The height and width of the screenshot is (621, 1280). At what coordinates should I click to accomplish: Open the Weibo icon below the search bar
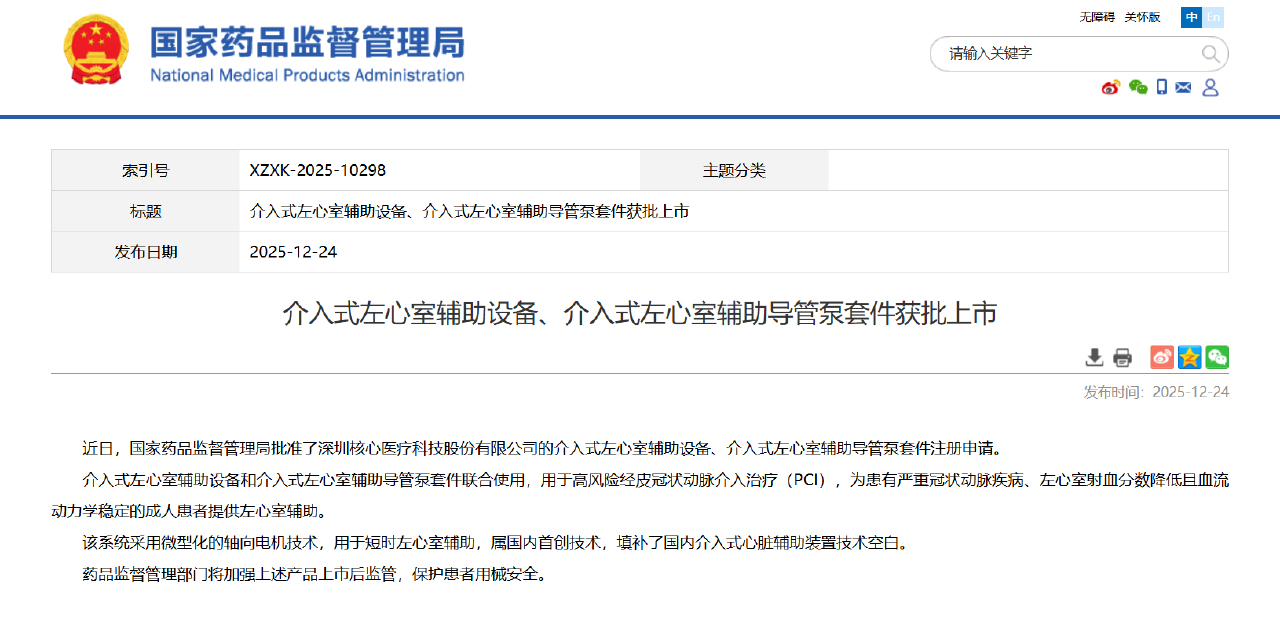pos(1111,87)
